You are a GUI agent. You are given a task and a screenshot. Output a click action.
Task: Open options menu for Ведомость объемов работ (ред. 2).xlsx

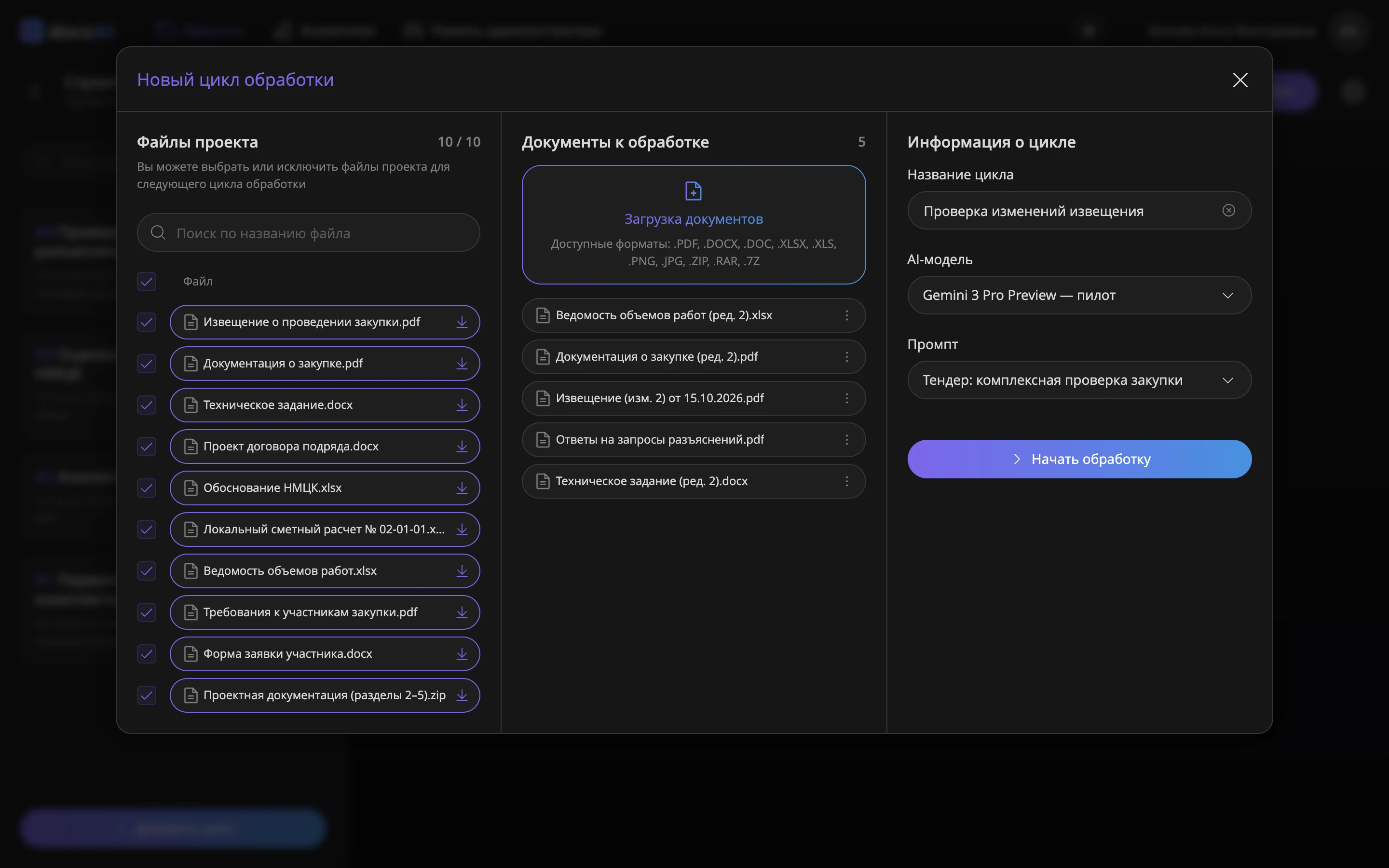(846, 315)
